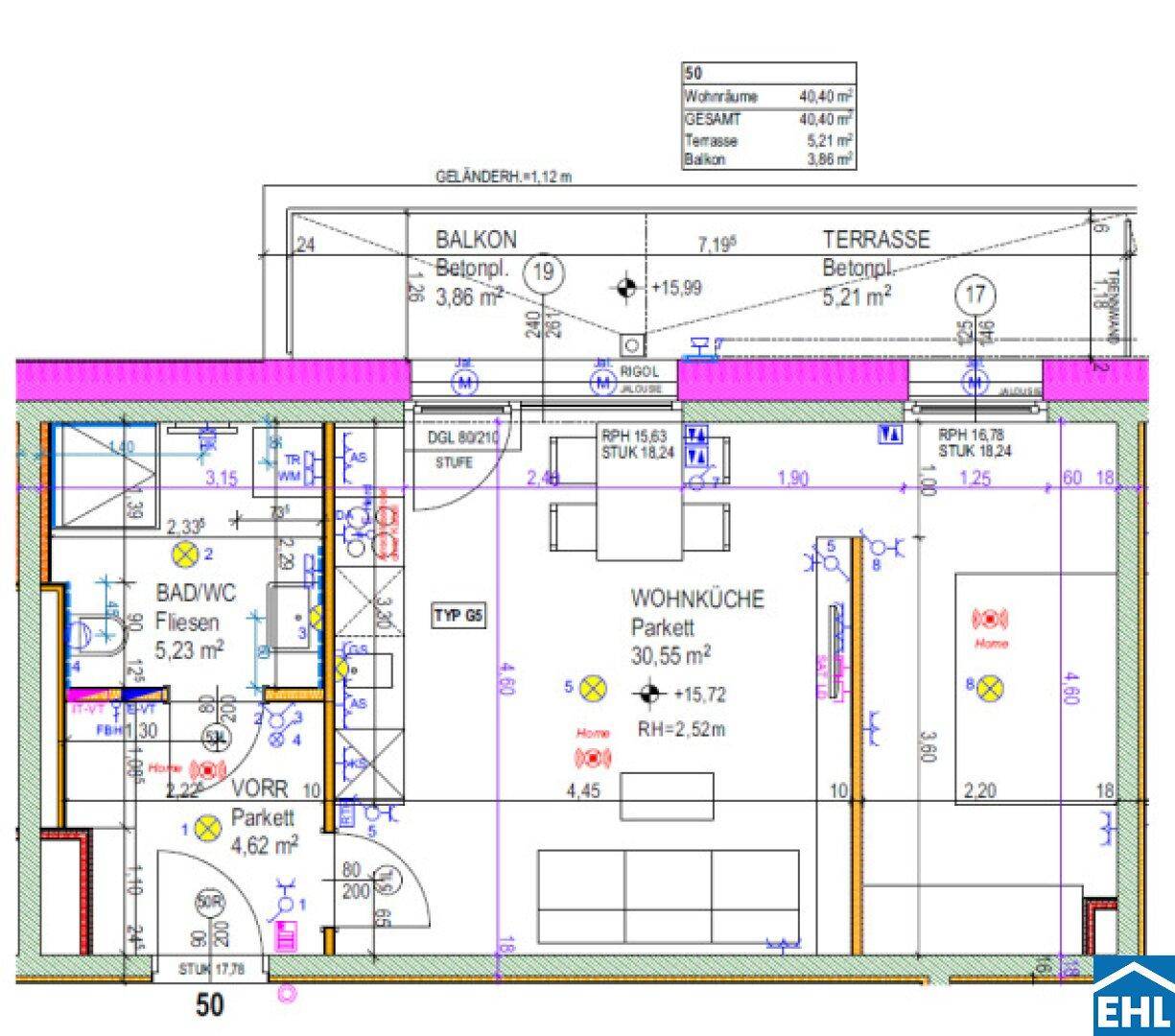Select the STUK 17,78 label at the entrance
The width and height of the screenshot is (1175, 1036).
click(212, 968)
